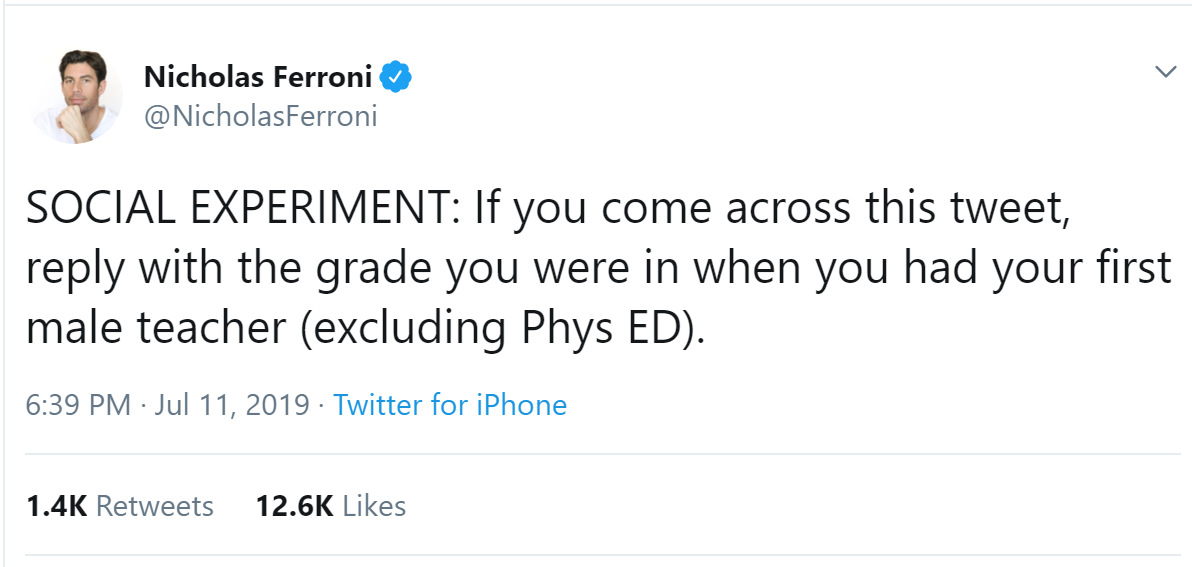Click the blue verified badge icon

[x=400, y=76]
